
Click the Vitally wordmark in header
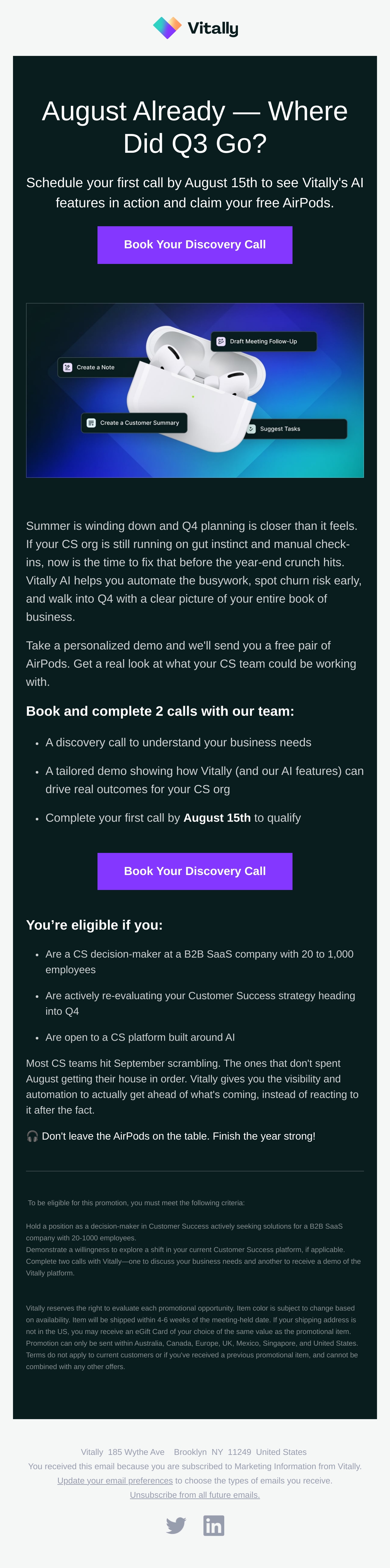(213, 29)
